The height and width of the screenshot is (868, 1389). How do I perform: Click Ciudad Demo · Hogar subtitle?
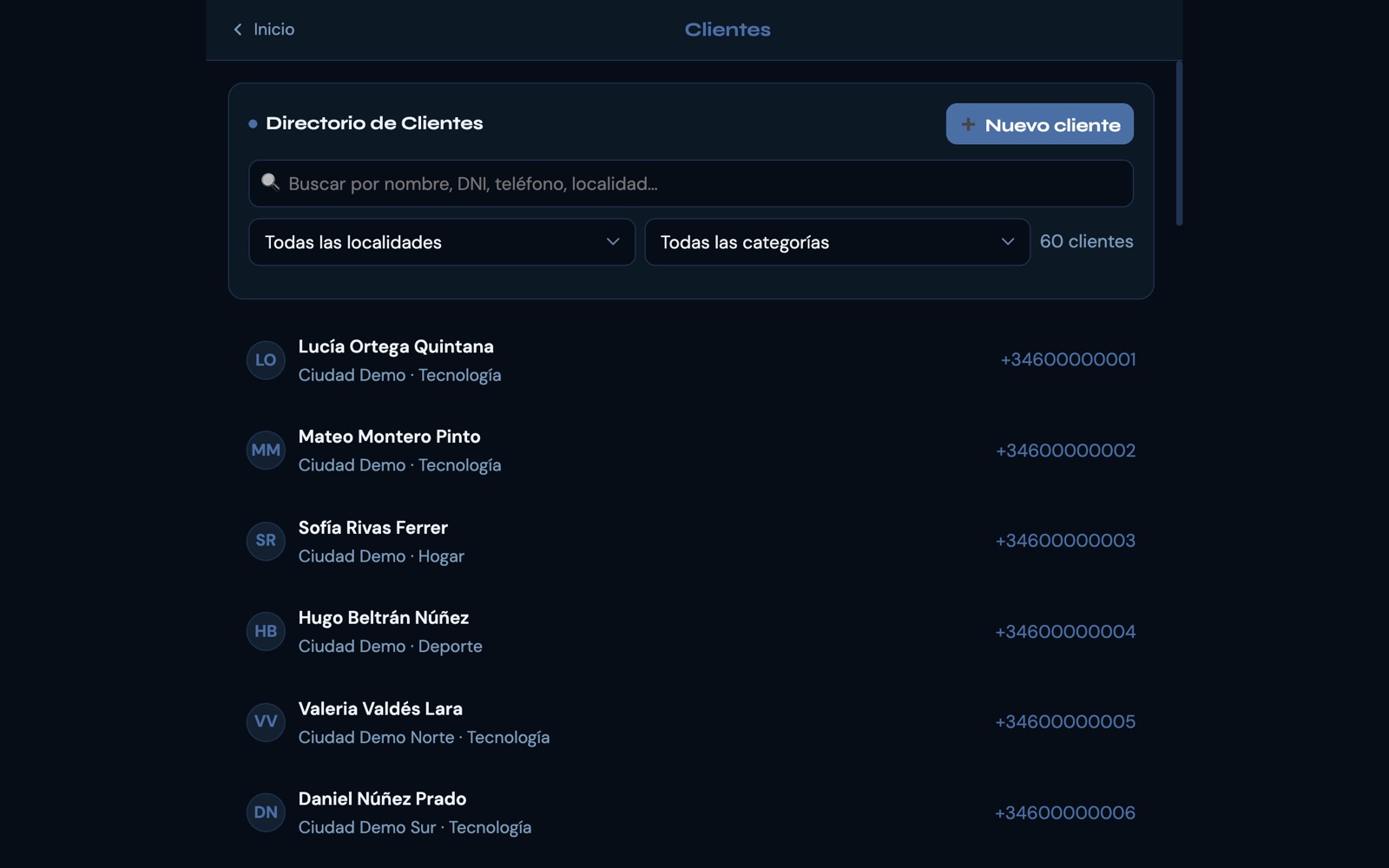point(381,556)
